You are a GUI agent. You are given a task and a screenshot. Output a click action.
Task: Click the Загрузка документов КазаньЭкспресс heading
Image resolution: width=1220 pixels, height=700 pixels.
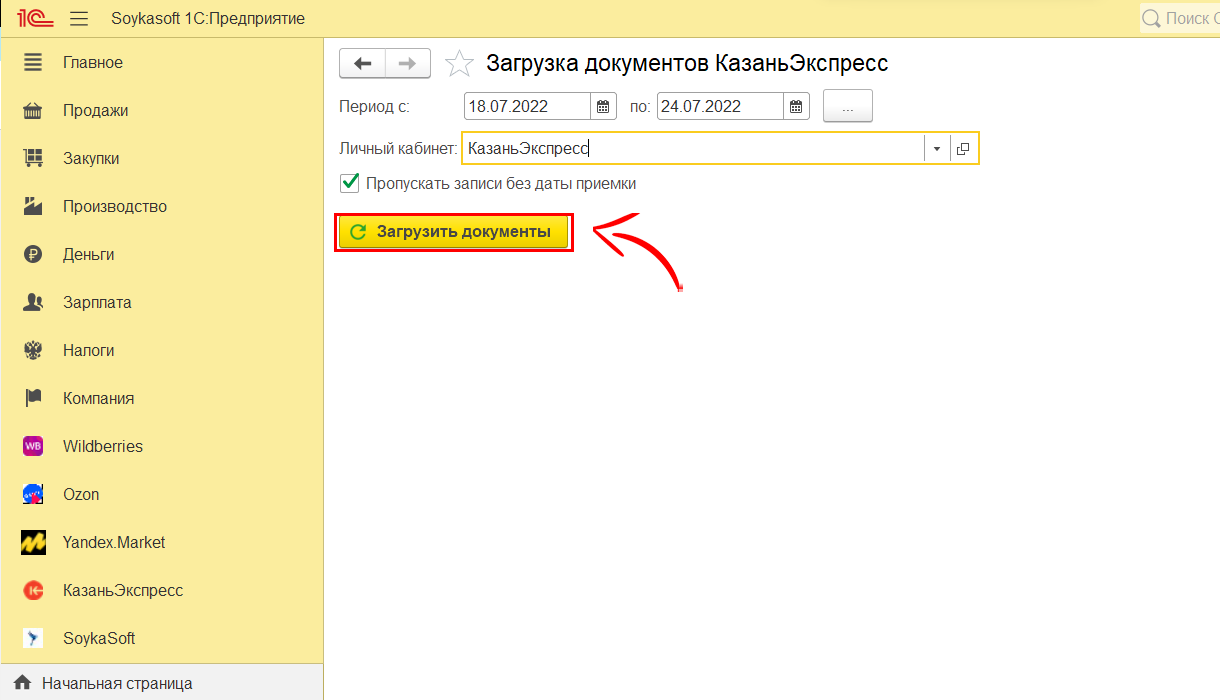pyautogui.click(x=687, y=64)
